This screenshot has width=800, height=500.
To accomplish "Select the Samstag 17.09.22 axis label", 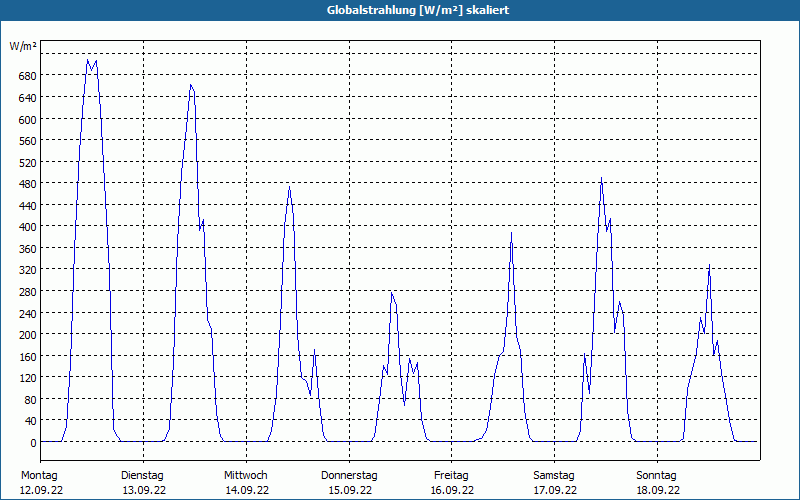I will click(555, 483).
